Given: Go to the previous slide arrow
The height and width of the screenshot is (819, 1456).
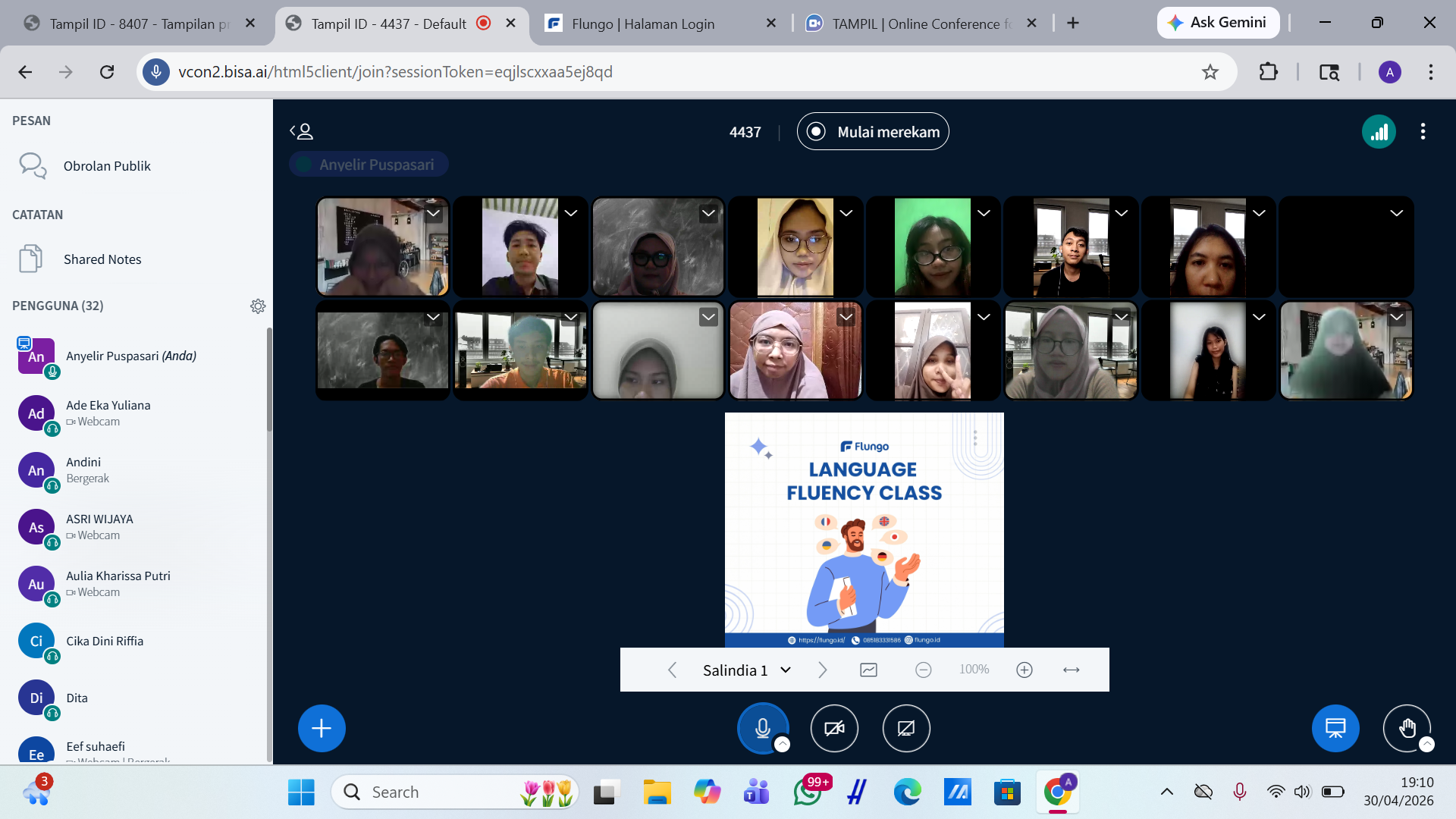Looking at the screenshot, I should [x=672, y=670].
